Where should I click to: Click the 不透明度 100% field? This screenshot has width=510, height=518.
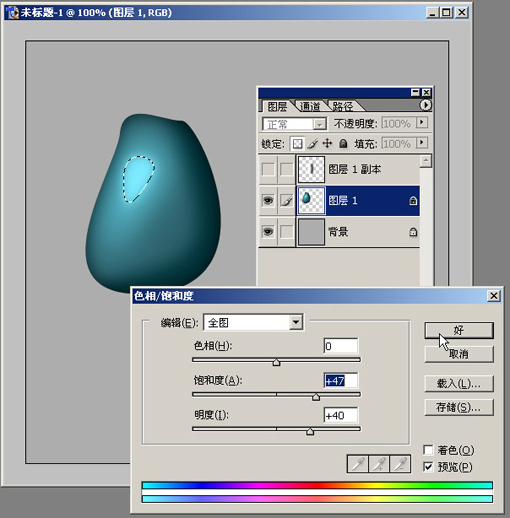(398, 123)
